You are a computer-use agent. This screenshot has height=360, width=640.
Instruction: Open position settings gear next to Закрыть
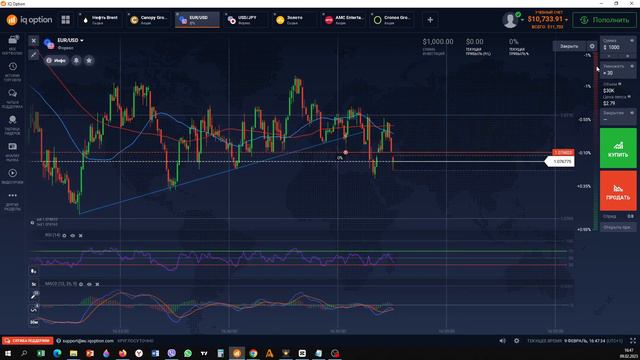click(592, 46)
